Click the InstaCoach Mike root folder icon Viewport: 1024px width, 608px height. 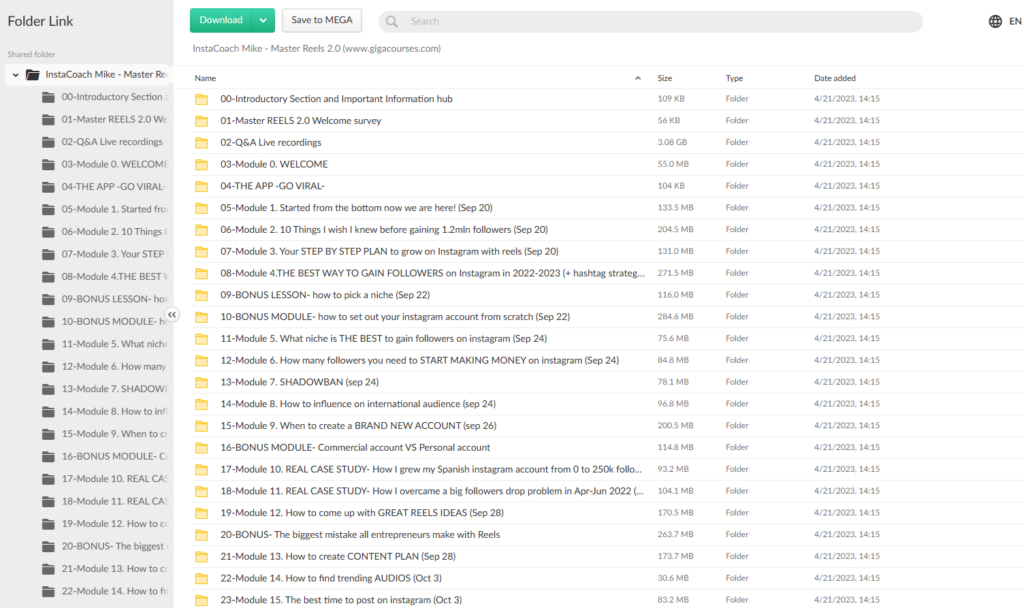tap(32, 75)
